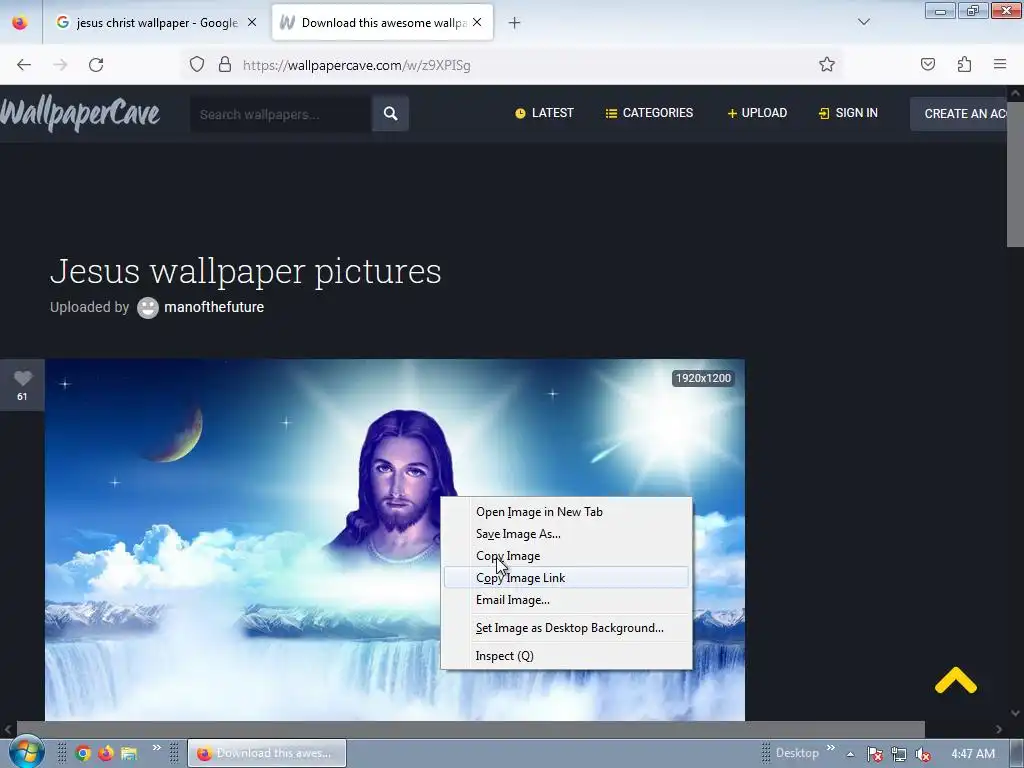This screenshot has width=1024, height=768.
Task: Open the network tray icon
Action: point(899,754)
